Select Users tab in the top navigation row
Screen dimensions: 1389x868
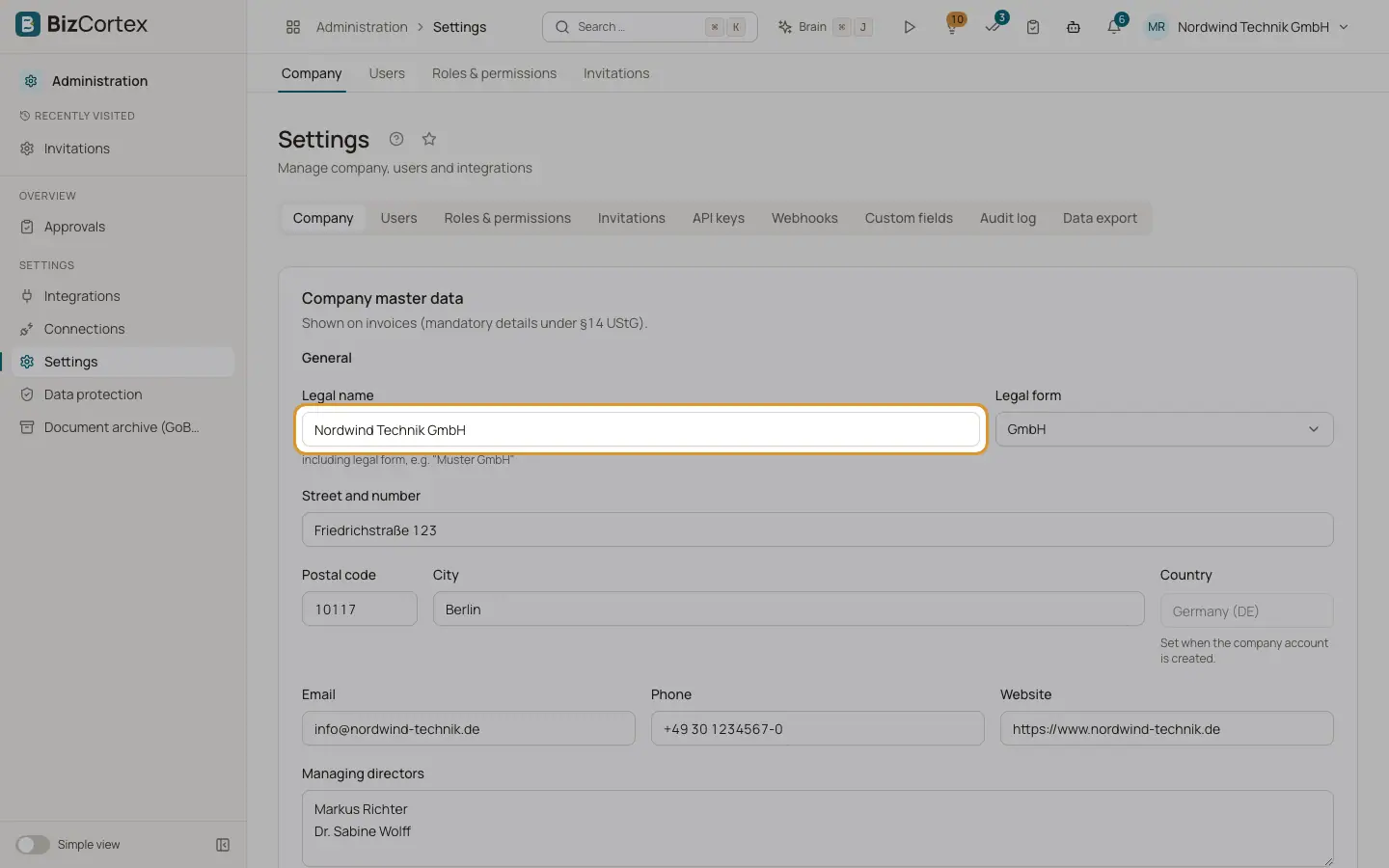pyautogui.click(x=387, y=73)
